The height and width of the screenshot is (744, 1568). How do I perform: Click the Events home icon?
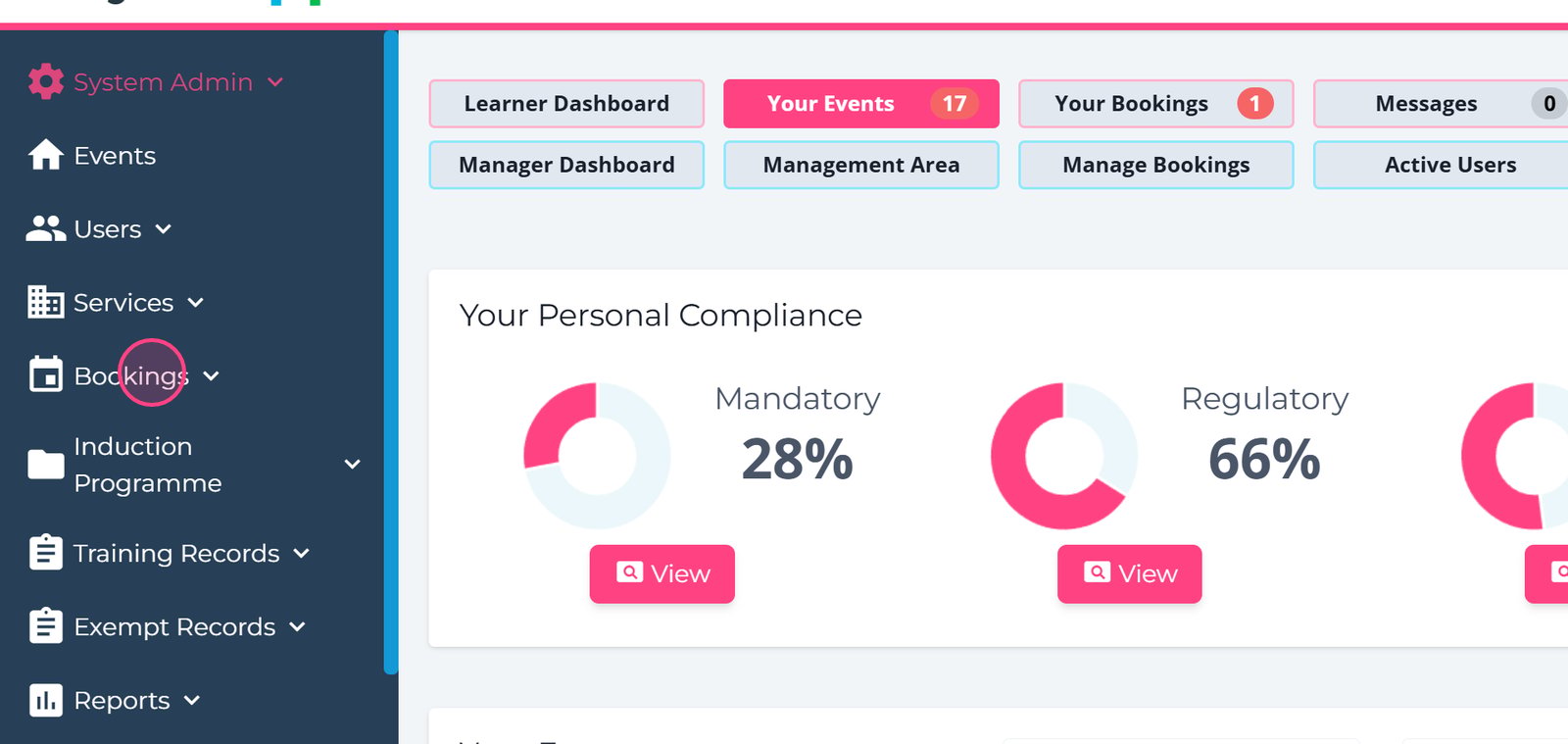tap(45, 155)
